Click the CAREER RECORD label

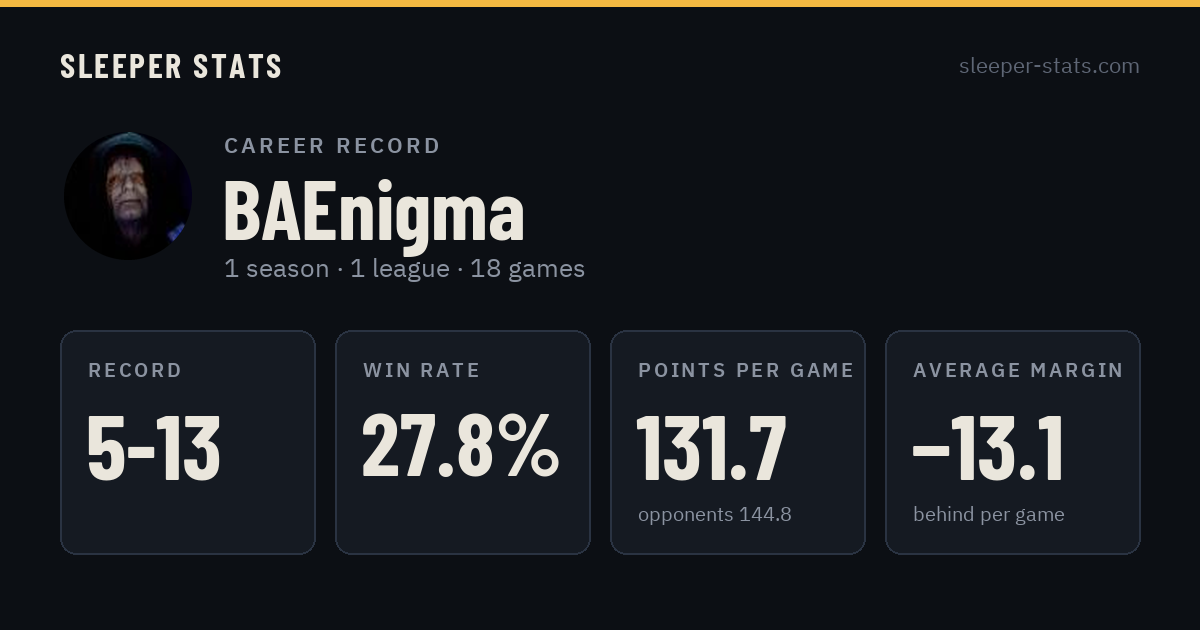click(x=332, y=146)
